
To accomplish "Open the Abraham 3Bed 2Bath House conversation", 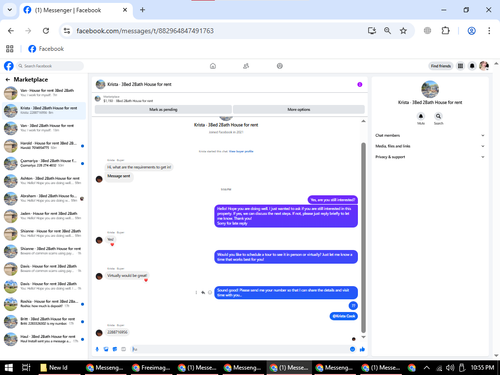I will coord(44,199).
